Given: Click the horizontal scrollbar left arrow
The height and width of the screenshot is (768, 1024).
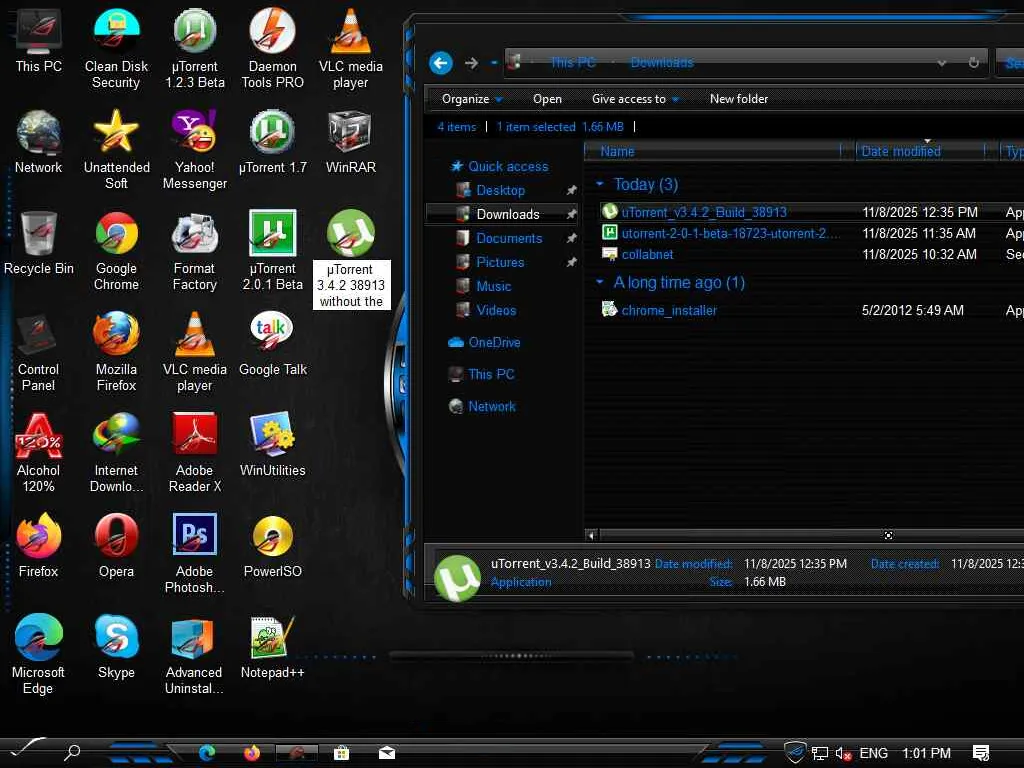Looking at the screenshot, I should (591, 536).
